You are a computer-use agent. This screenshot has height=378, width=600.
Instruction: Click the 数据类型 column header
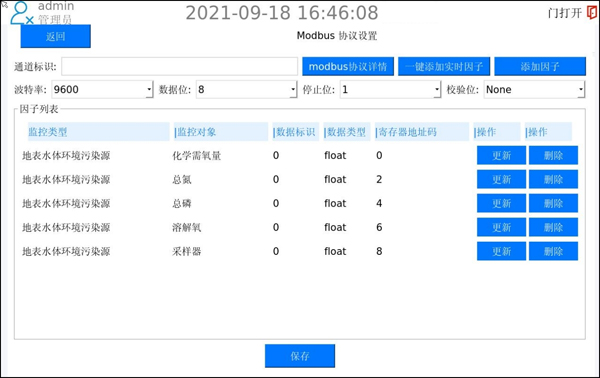[x=347, y=132]
